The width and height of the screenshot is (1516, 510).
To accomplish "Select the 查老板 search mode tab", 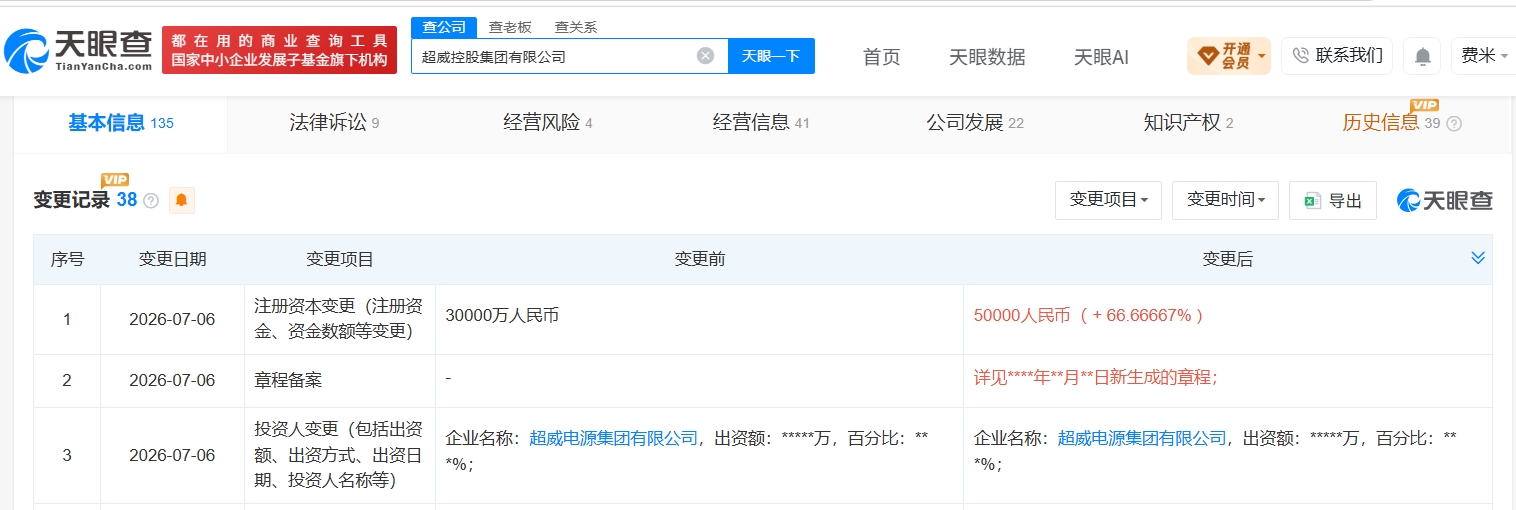I will coord(510,27).
